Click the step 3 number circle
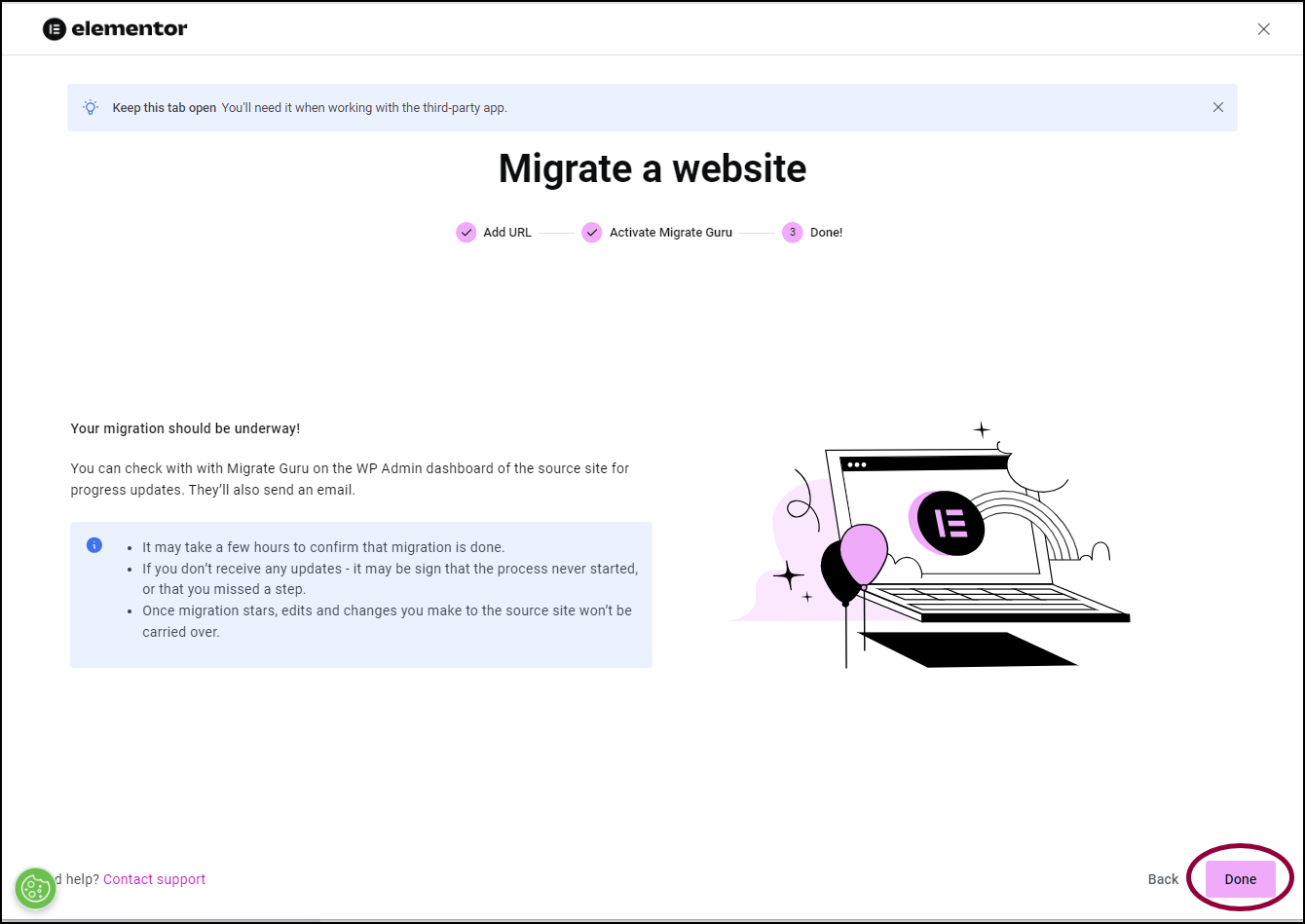This screenshot has height=924, width=1305. click(x=793, y=233)
